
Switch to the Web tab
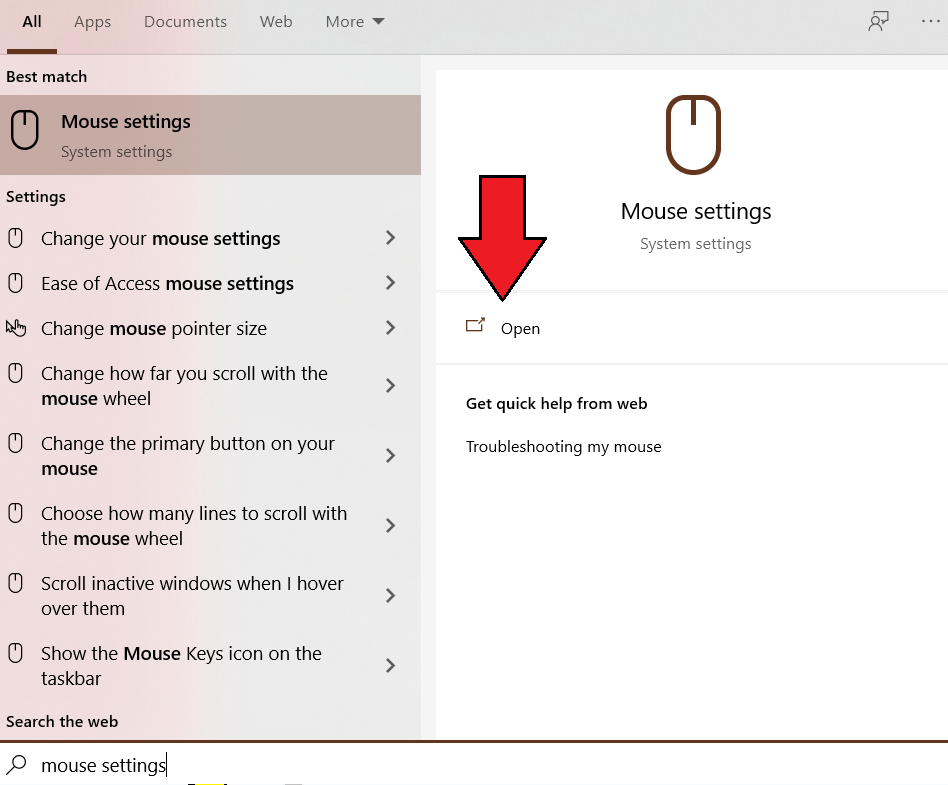pyautogui.click(x=276, y=22)
